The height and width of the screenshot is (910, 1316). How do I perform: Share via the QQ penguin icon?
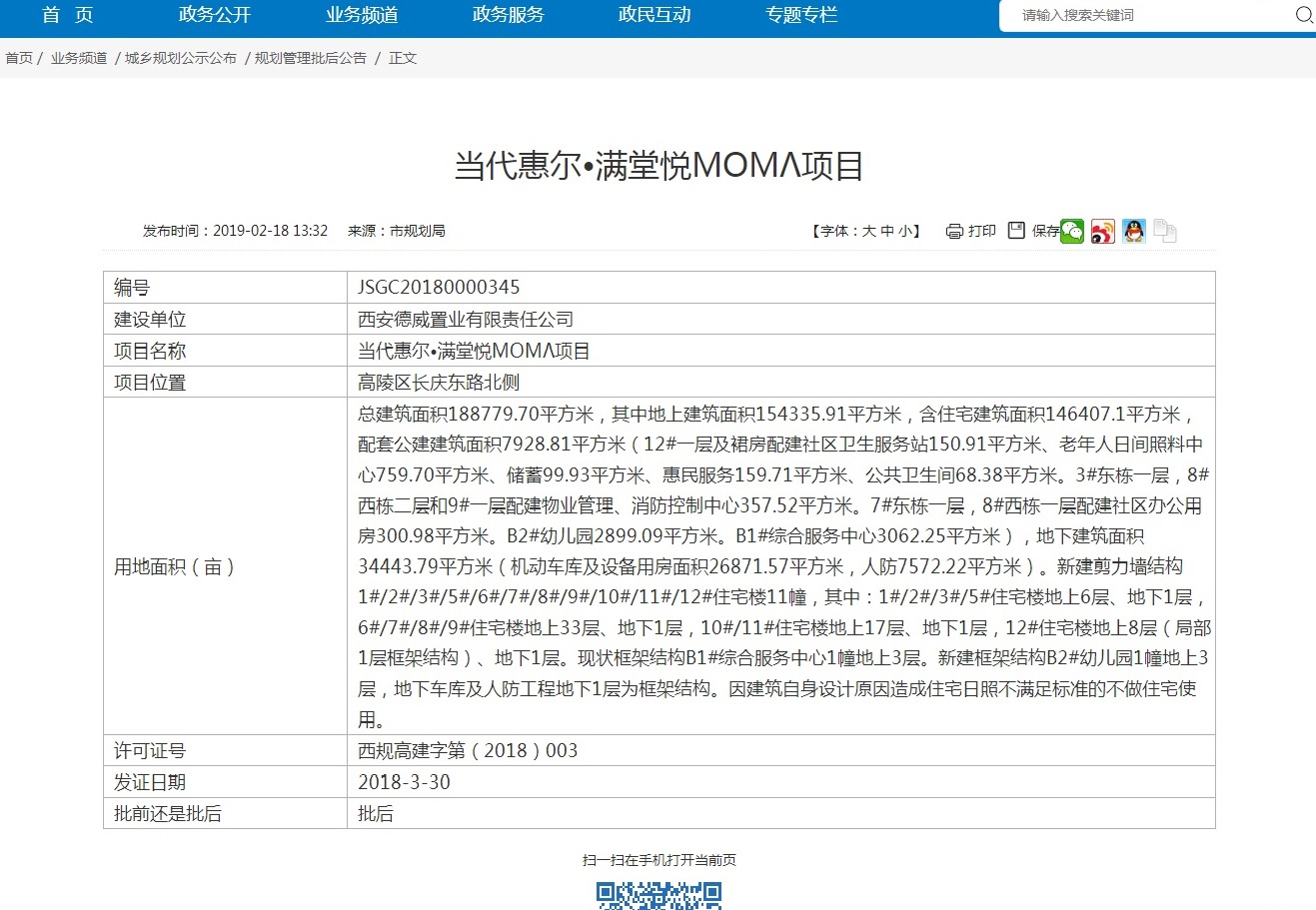tap(1133, 232)
